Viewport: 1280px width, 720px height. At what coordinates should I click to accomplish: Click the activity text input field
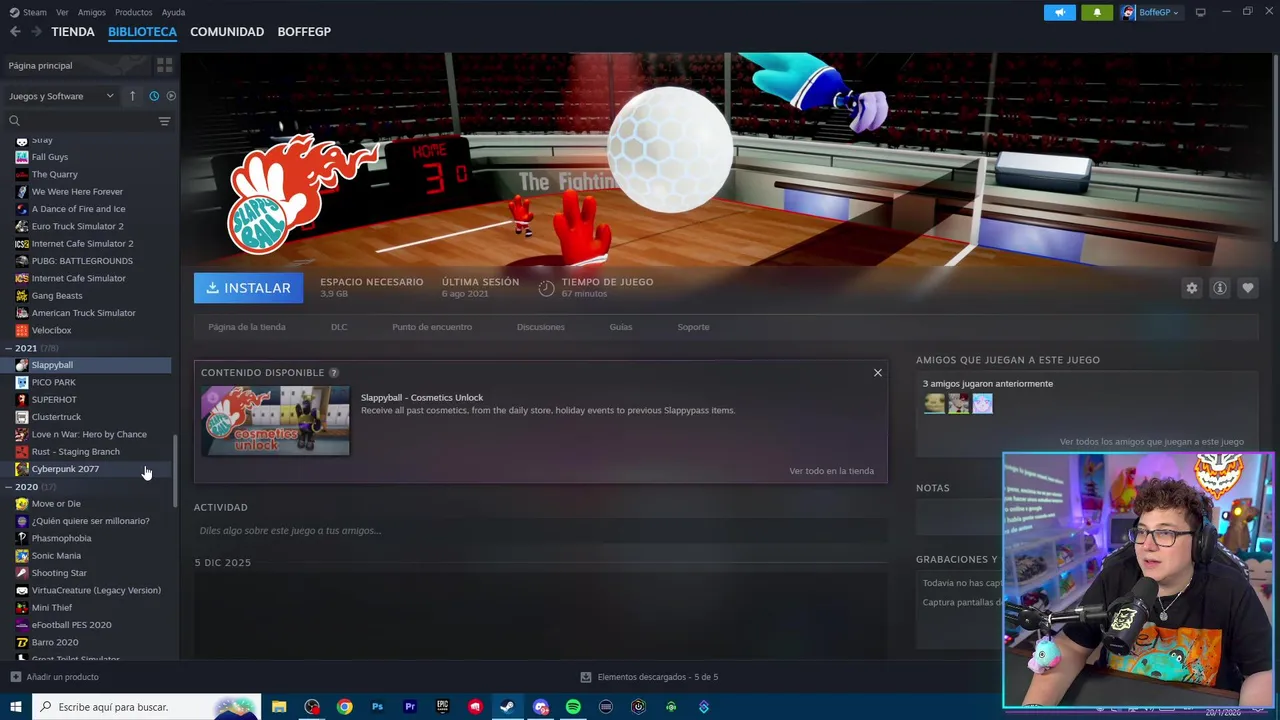coord(540,531)
